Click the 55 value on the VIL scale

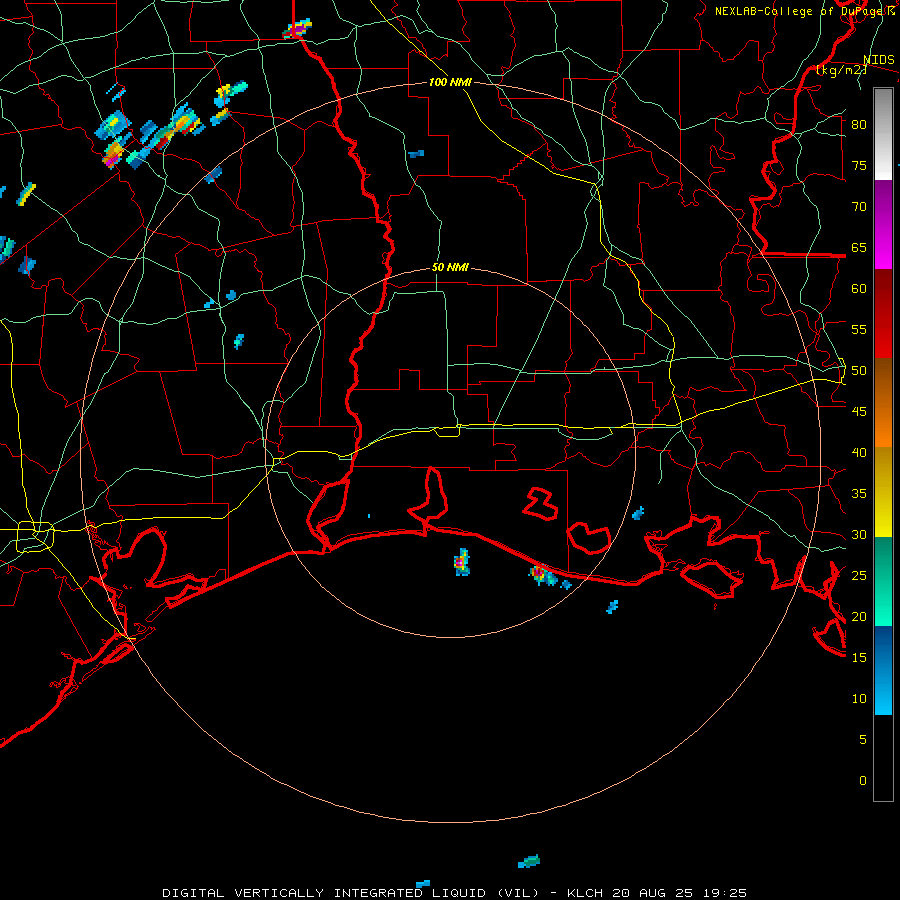point(859,329)
